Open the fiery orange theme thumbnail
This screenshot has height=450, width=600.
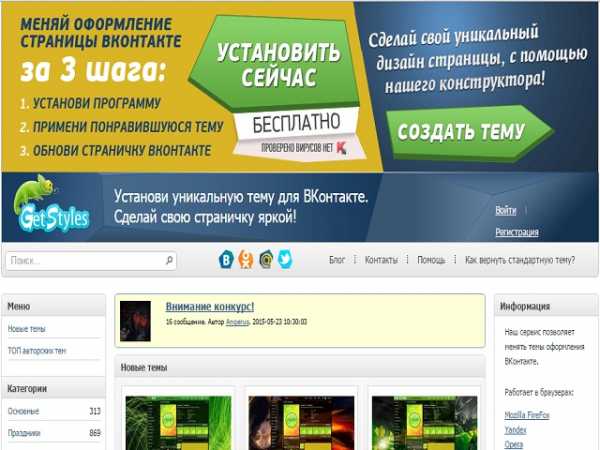(x=301, y=423)
